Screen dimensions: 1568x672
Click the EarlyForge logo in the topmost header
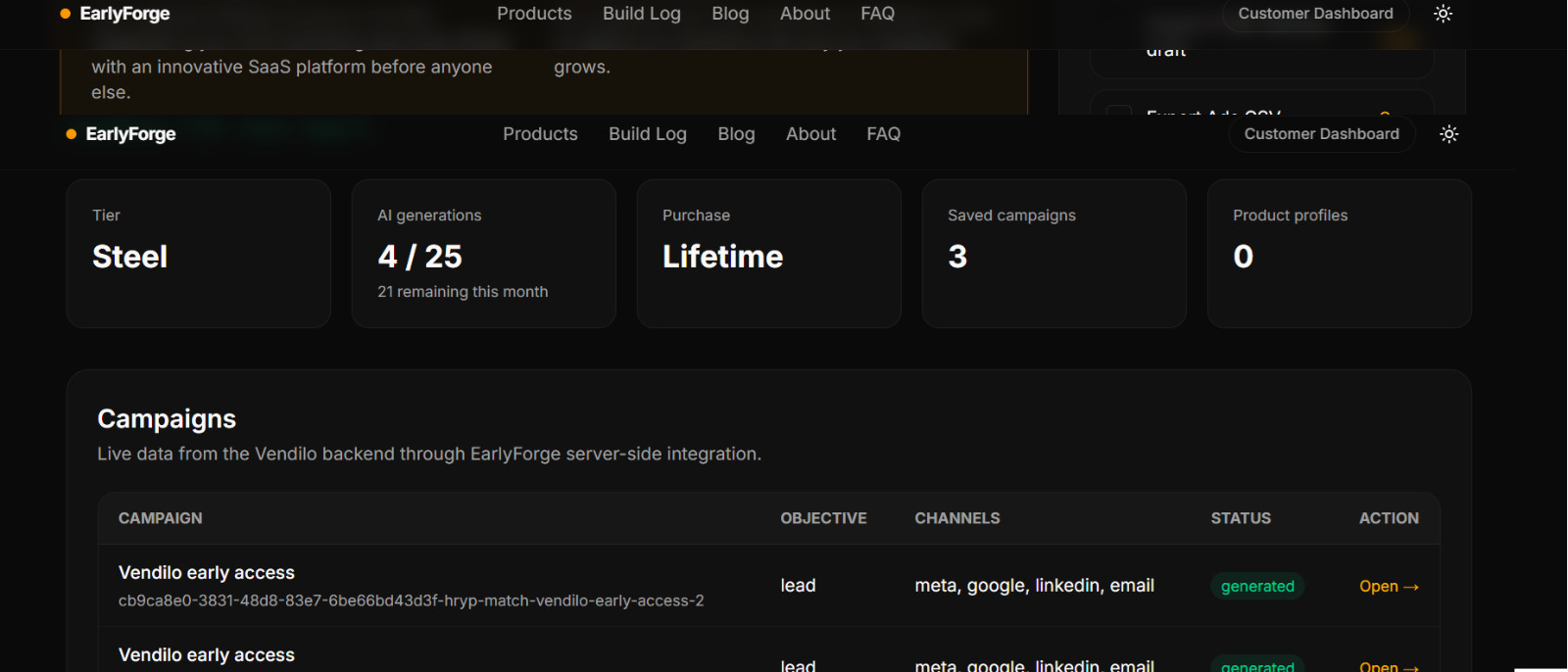tap(116, 14)
